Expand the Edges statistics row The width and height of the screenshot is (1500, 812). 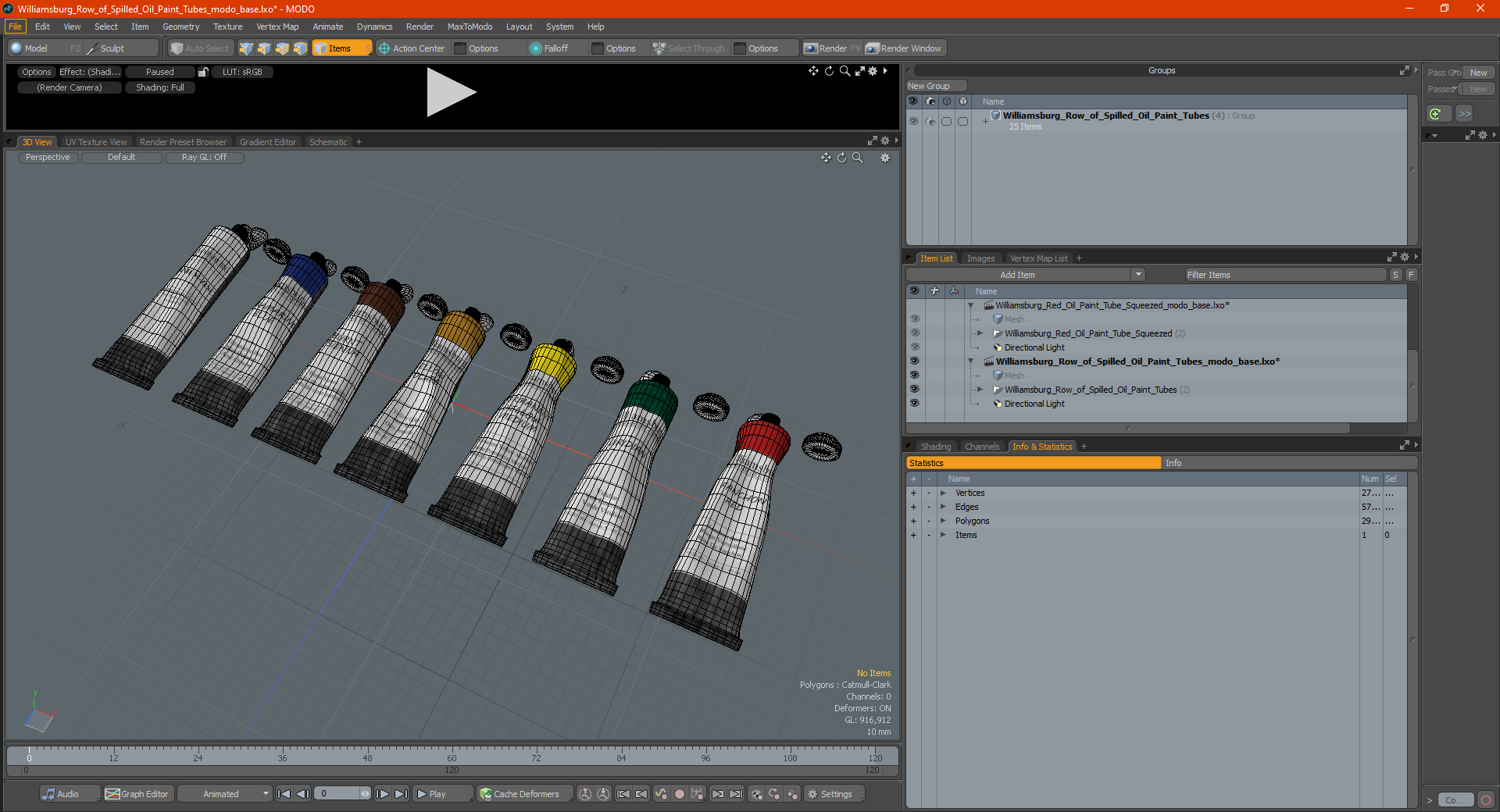coord(943,507)
